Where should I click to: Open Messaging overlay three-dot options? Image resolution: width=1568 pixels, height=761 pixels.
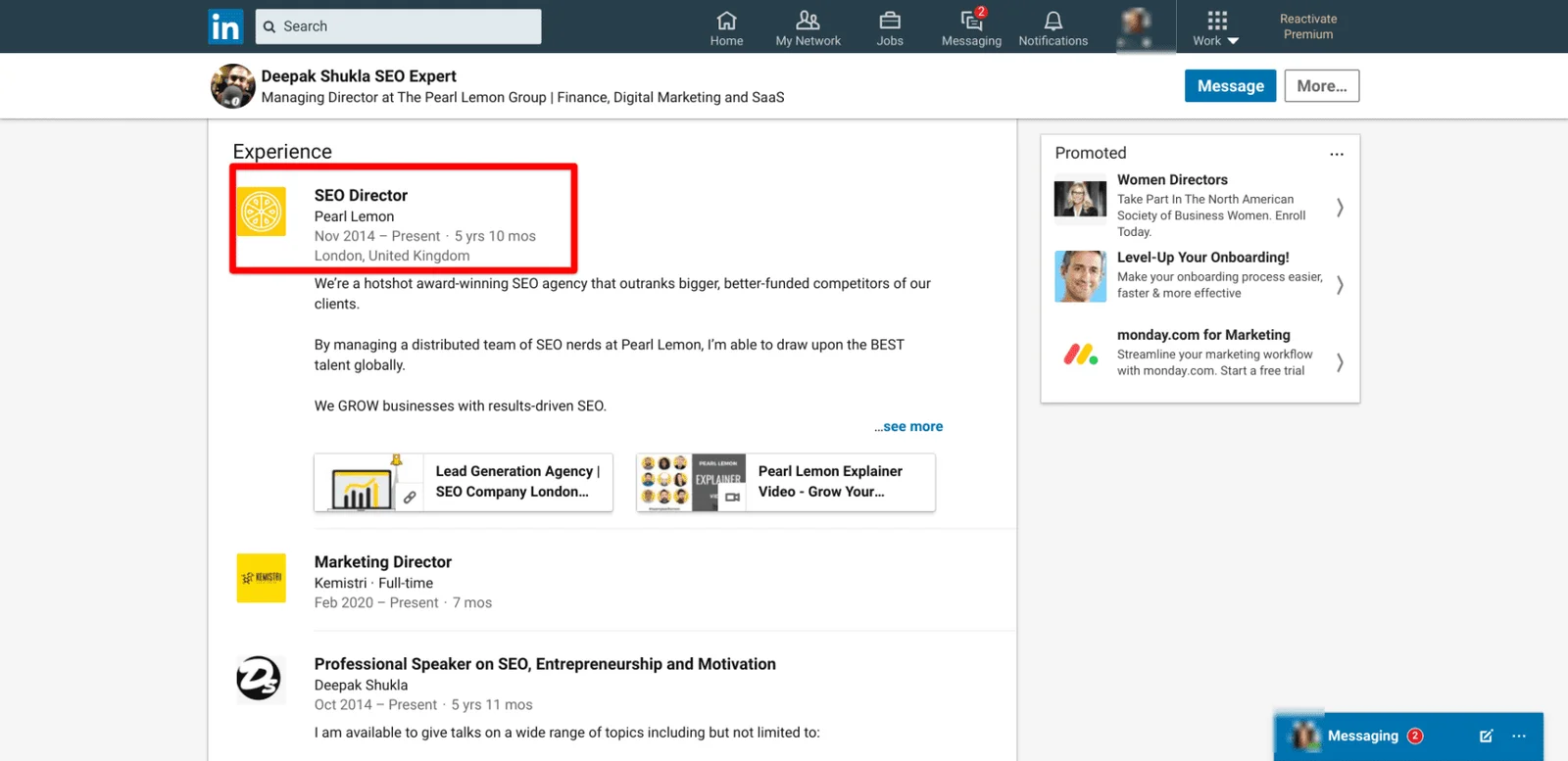pos(1519,736)
